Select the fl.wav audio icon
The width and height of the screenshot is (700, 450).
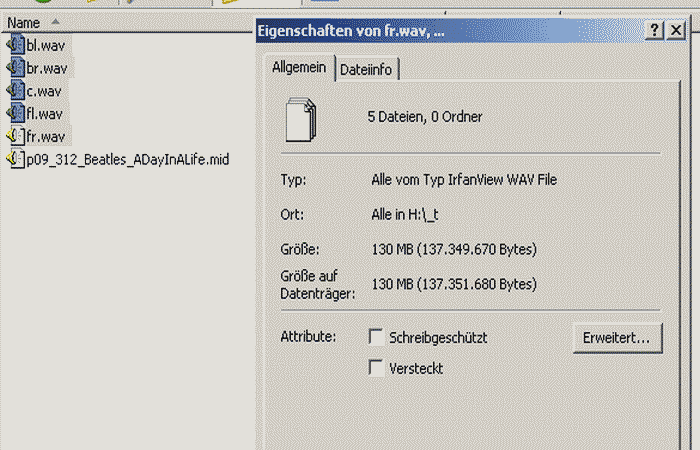tap(15, 113)
